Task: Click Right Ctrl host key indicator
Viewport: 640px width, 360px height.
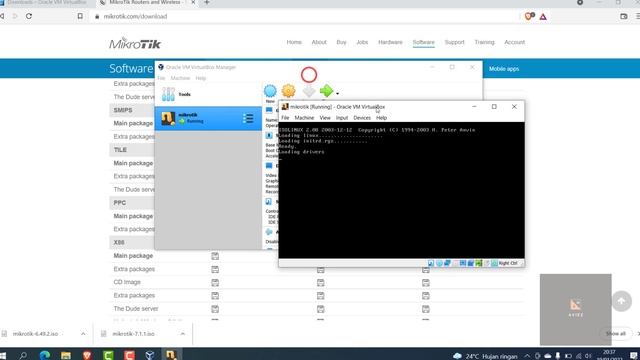Action: click(x=508, y=263)
